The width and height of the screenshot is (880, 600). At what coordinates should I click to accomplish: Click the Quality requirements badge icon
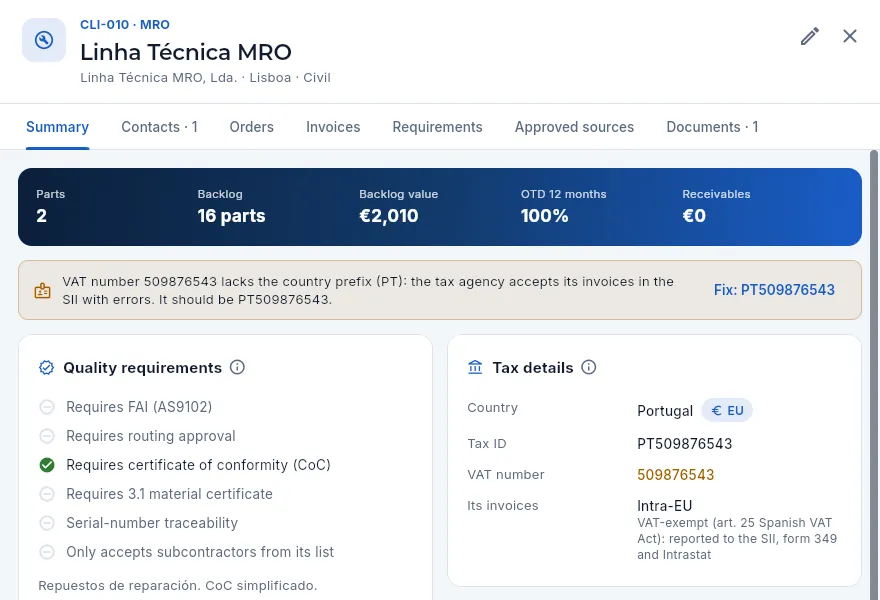(47, 368)
